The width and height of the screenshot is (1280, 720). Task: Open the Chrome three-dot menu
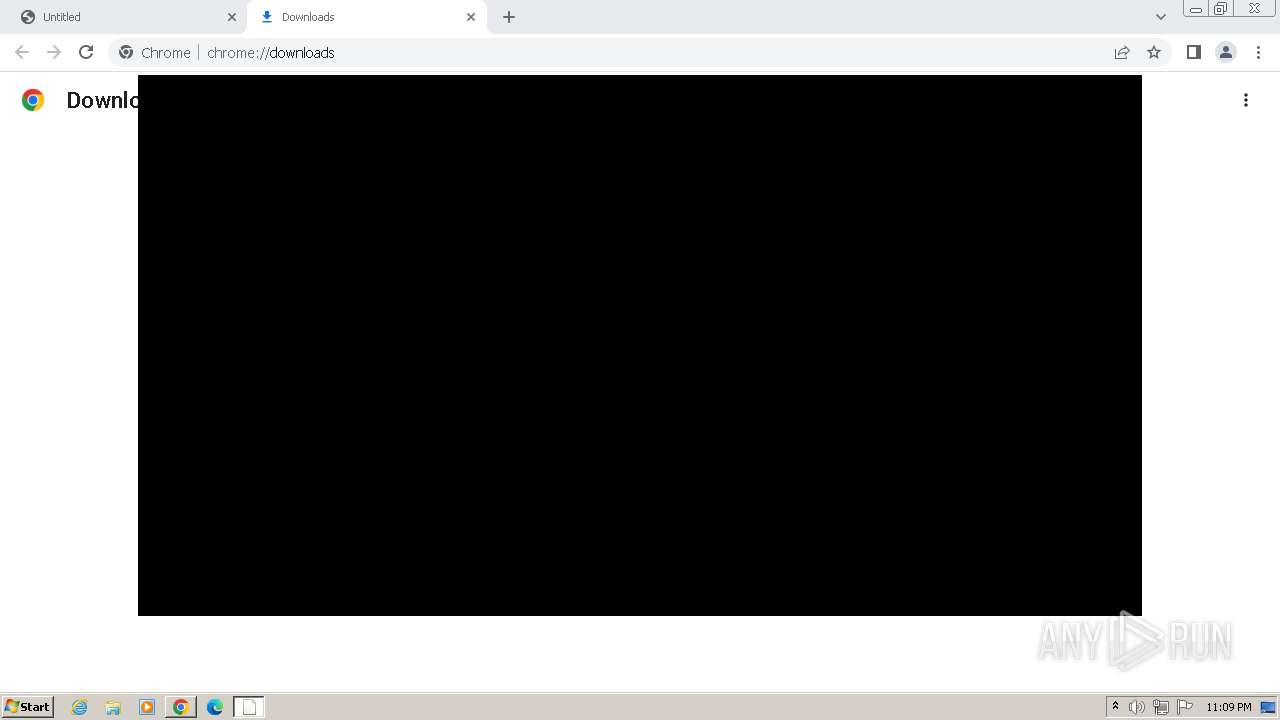(x=1258, y=52)
